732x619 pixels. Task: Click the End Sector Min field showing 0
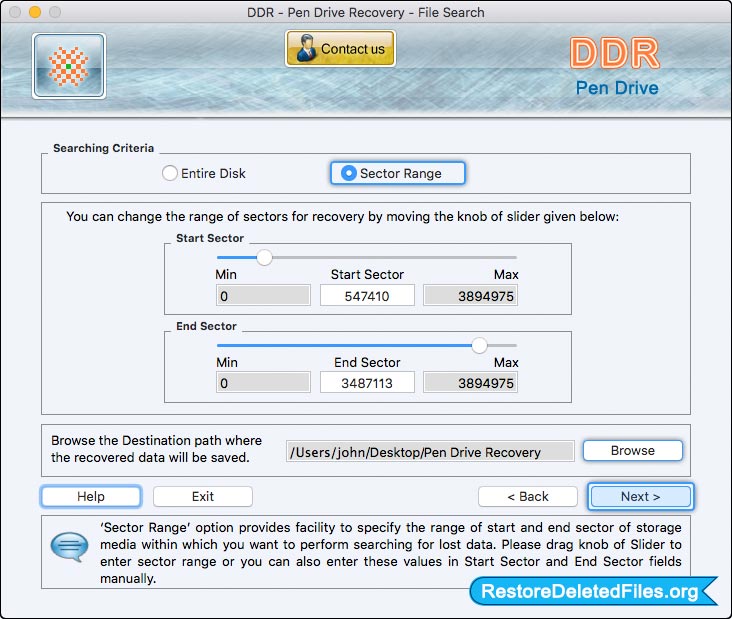pyautogui.click(x=263, y=383)
